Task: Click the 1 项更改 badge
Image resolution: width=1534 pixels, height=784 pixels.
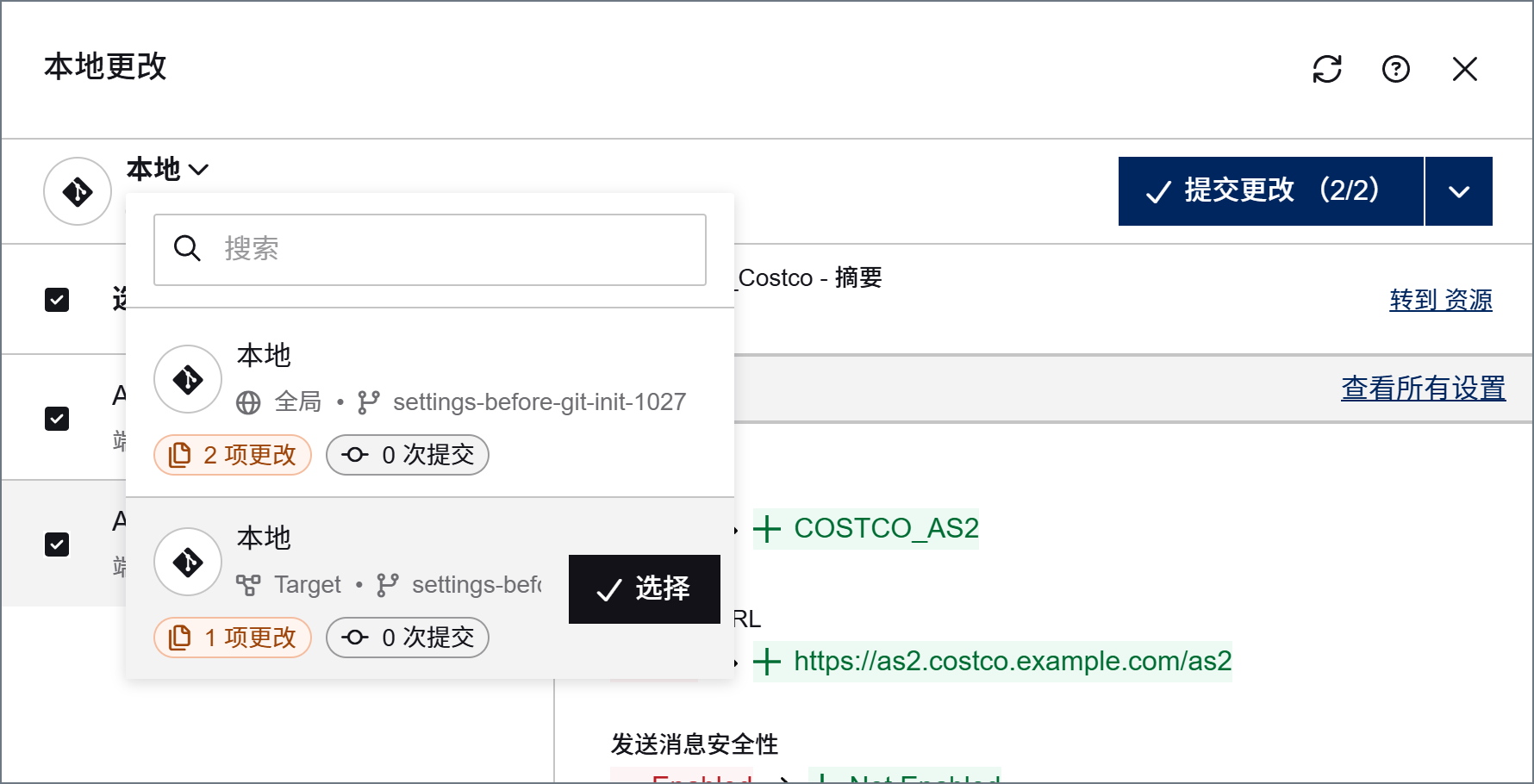Action: click(x=233, y=638)
